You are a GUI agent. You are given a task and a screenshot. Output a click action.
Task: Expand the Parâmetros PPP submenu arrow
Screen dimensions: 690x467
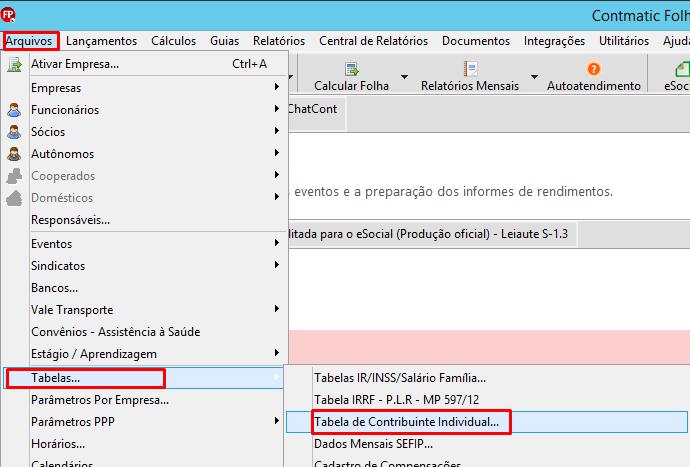[277, 421]
